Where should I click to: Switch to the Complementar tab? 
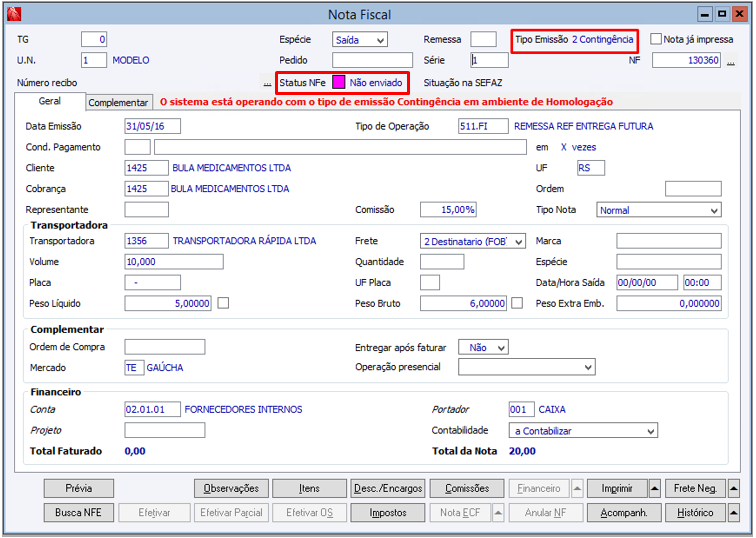coord(119,103)
